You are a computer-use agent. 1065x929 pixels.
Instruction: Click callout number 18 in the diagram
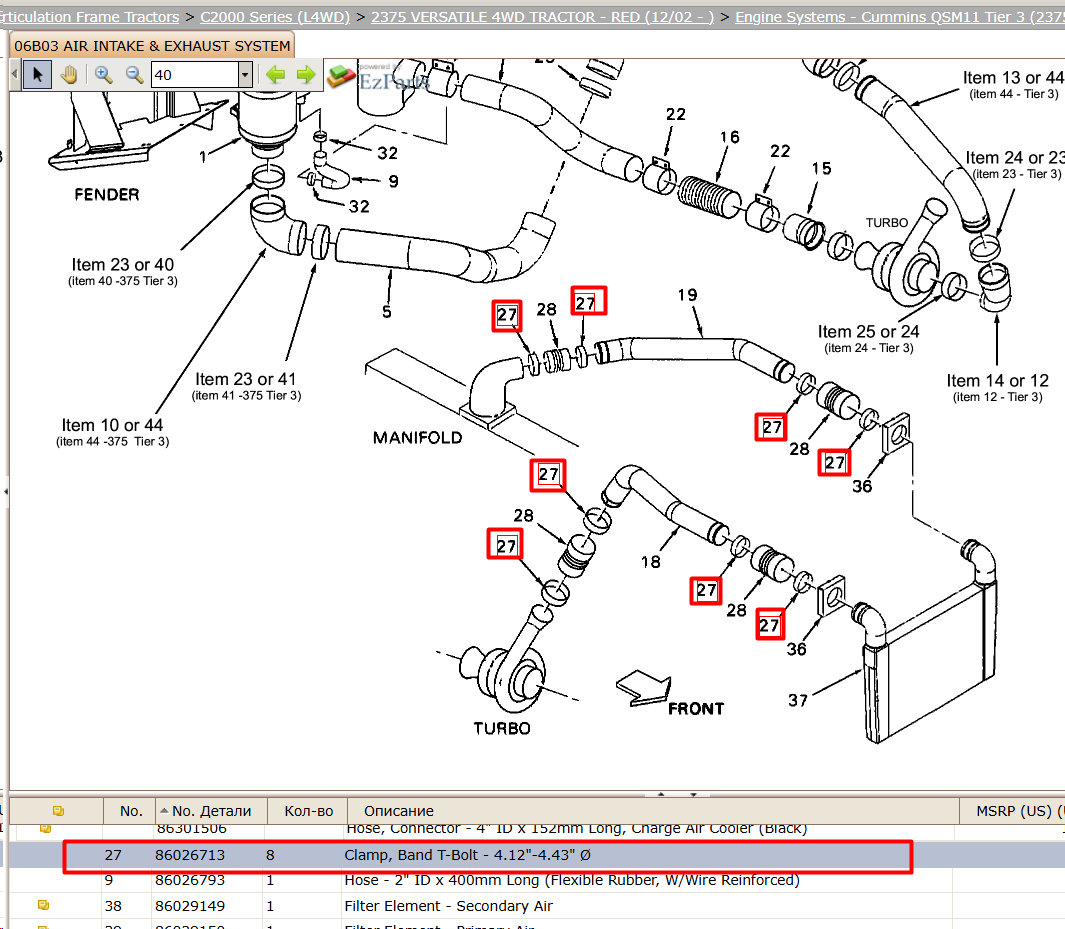coord(651,562)
